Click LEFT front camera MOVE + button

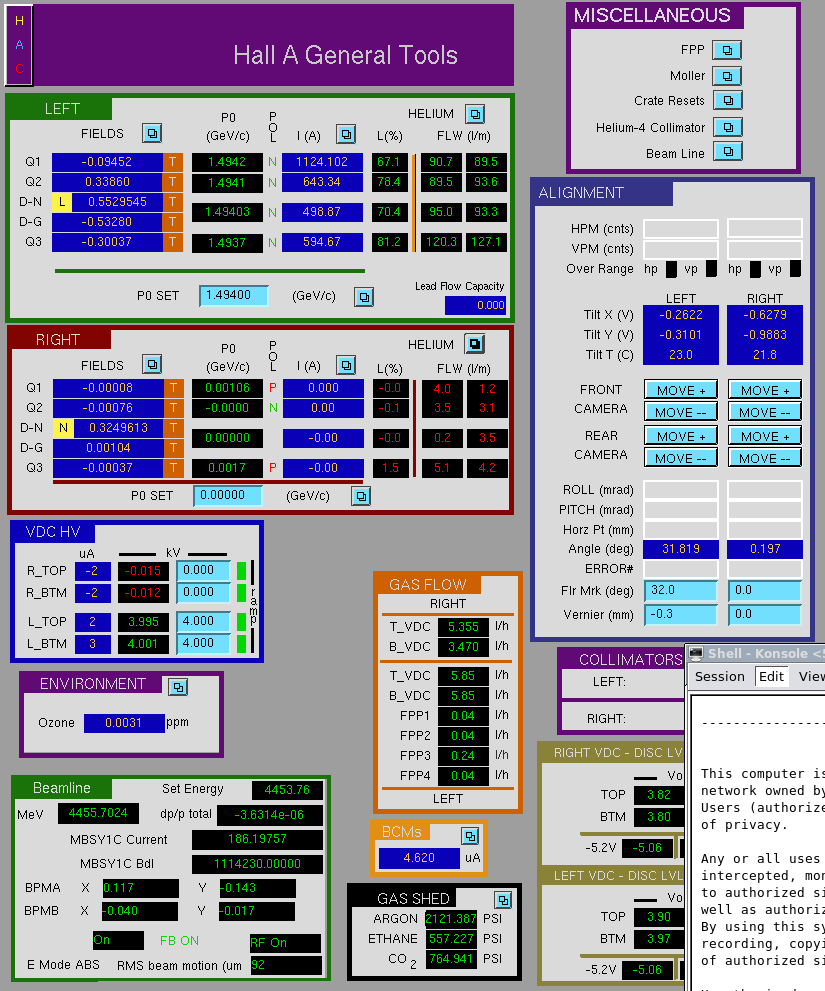tap(681, 390)
